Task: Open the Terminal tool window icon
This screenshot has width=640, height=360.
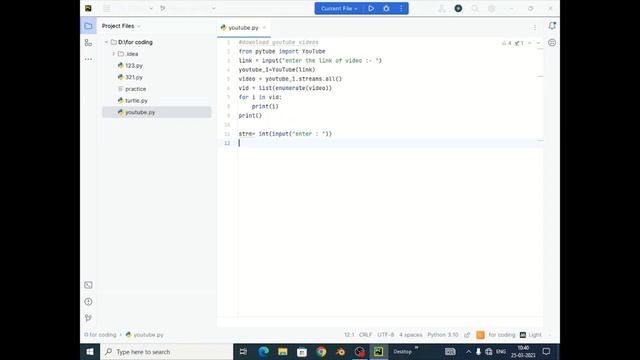Action: coord(88,285)
